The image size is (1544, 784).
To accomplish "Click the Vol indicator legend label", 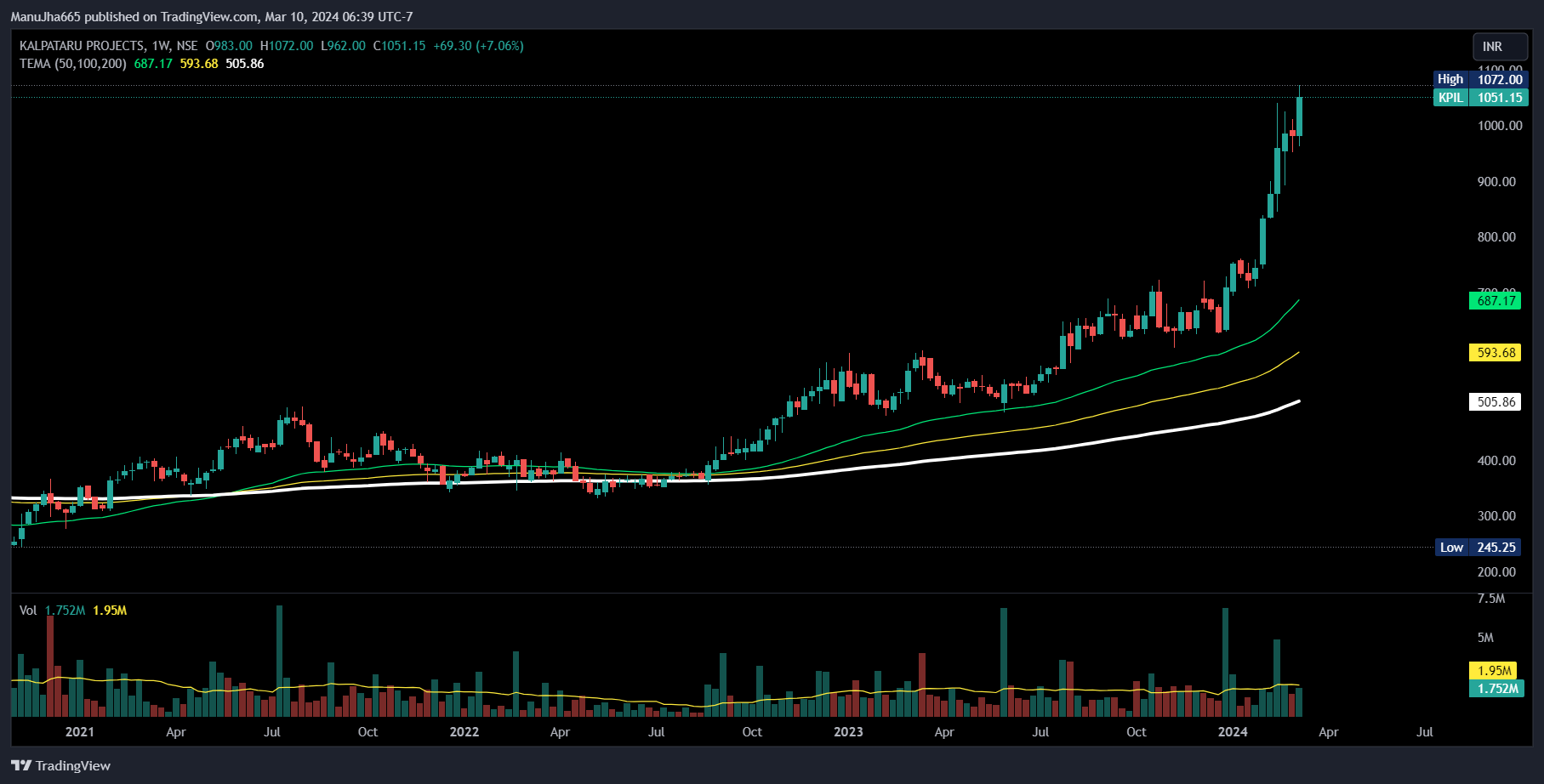I will click(x=28, y=611).
